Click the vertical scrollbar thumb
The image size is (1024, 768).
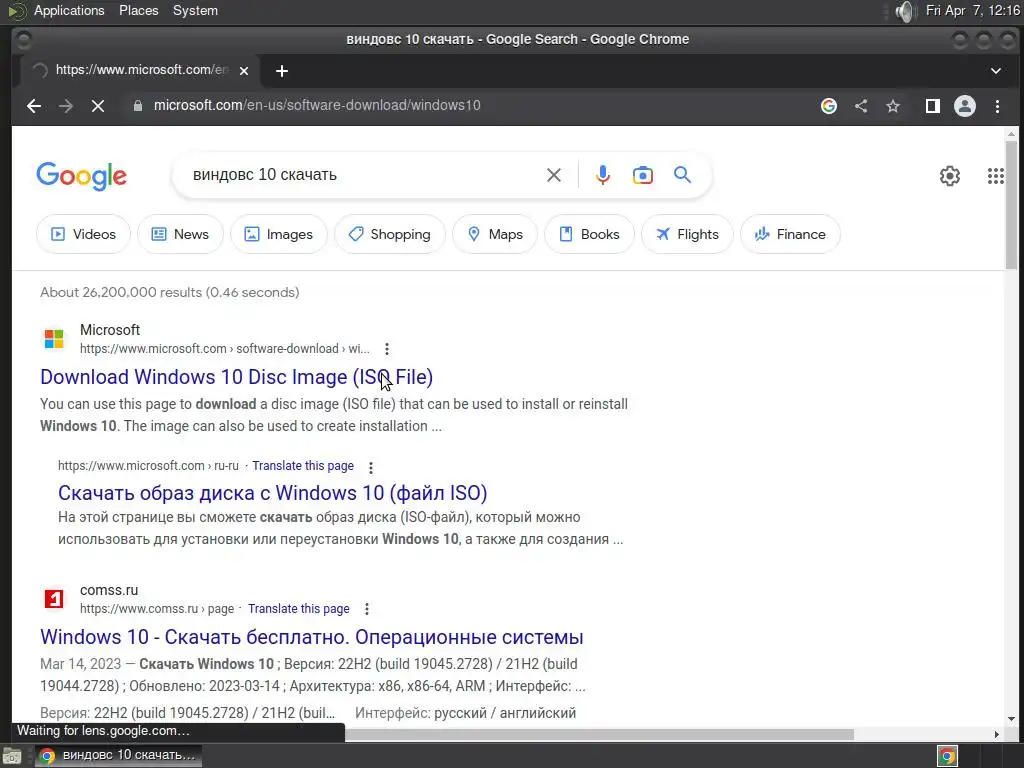click(1011, 204)
